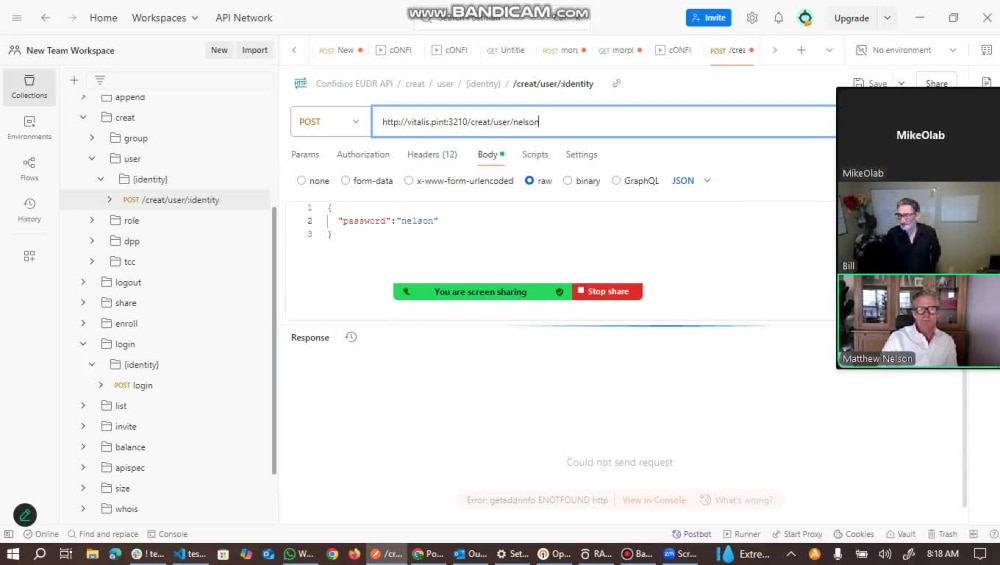Open Console in the status bar
Image resolution: width=1000 pixels, height=565 pixels.
click(167, 534)
